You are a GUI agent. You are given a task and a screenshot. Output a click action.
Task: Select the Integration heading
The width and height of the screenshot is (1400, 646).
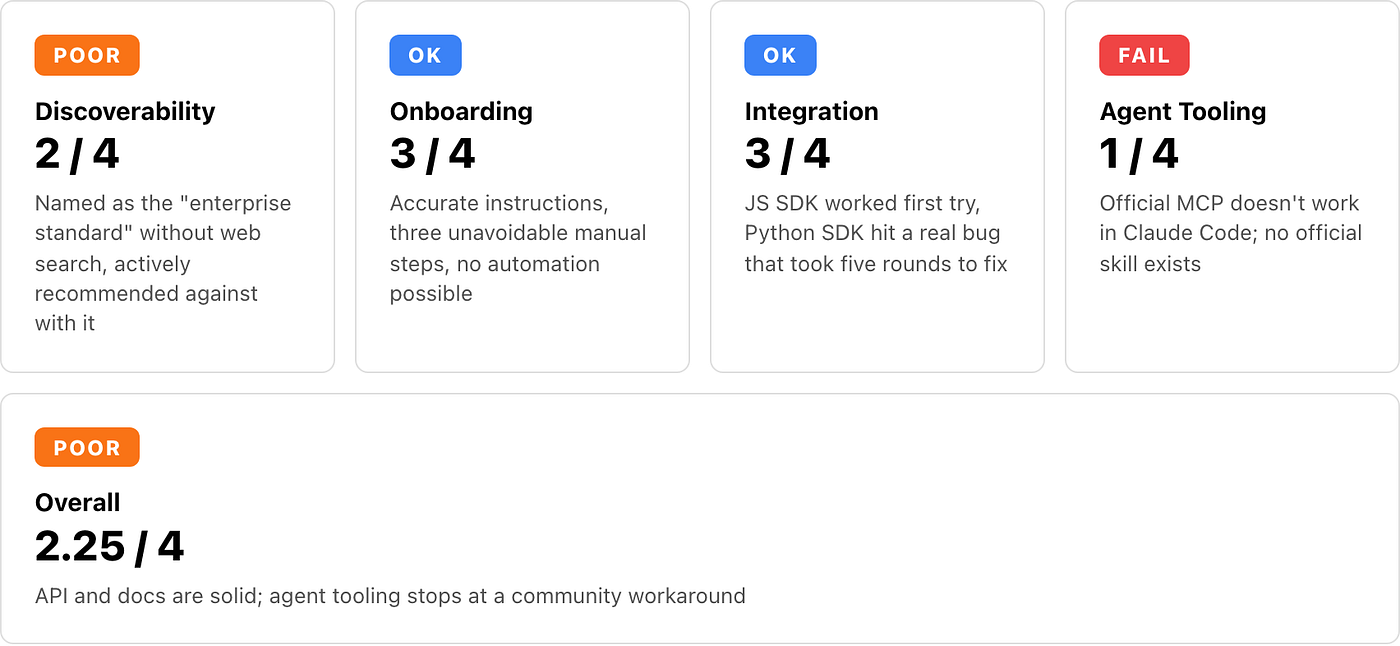[x=811, y=111]
